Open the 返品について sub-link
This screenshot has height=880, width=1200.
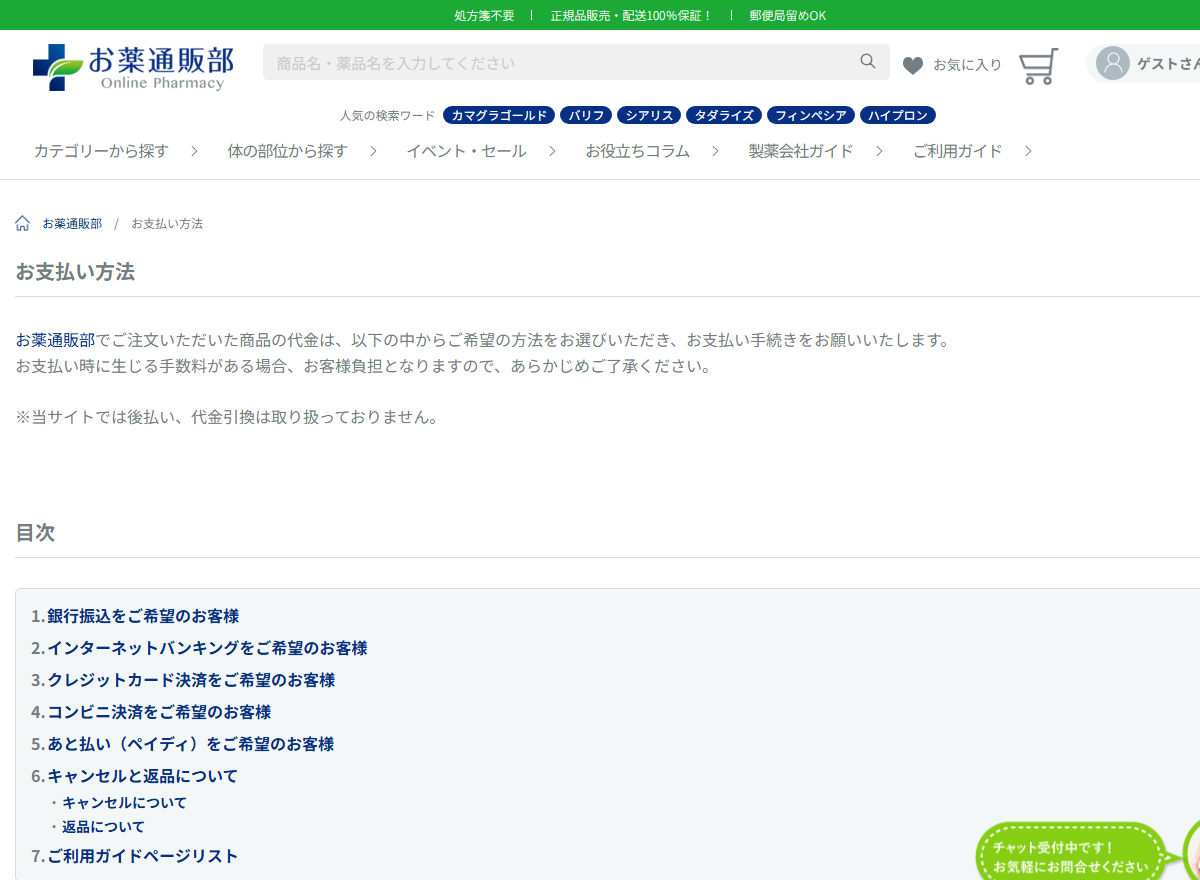pyautogui.click(x=103, y=827)
